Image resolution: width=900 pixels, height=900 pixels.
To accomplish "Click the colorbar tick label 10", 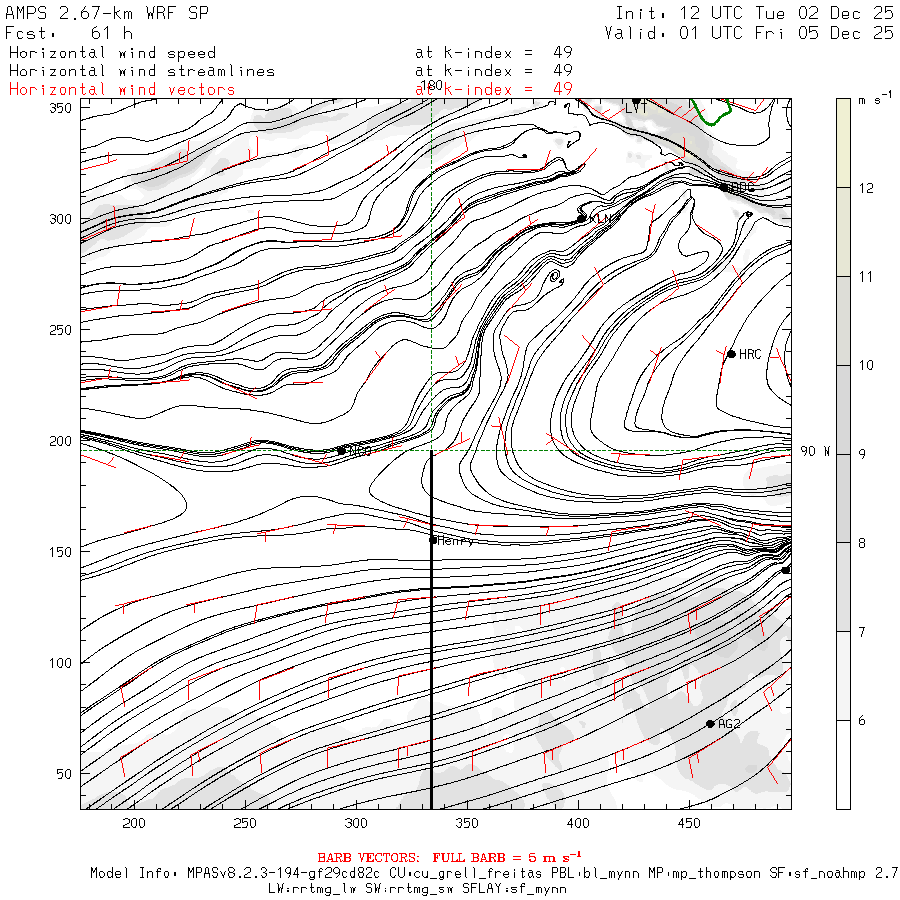I will click(x=866, y=365).
